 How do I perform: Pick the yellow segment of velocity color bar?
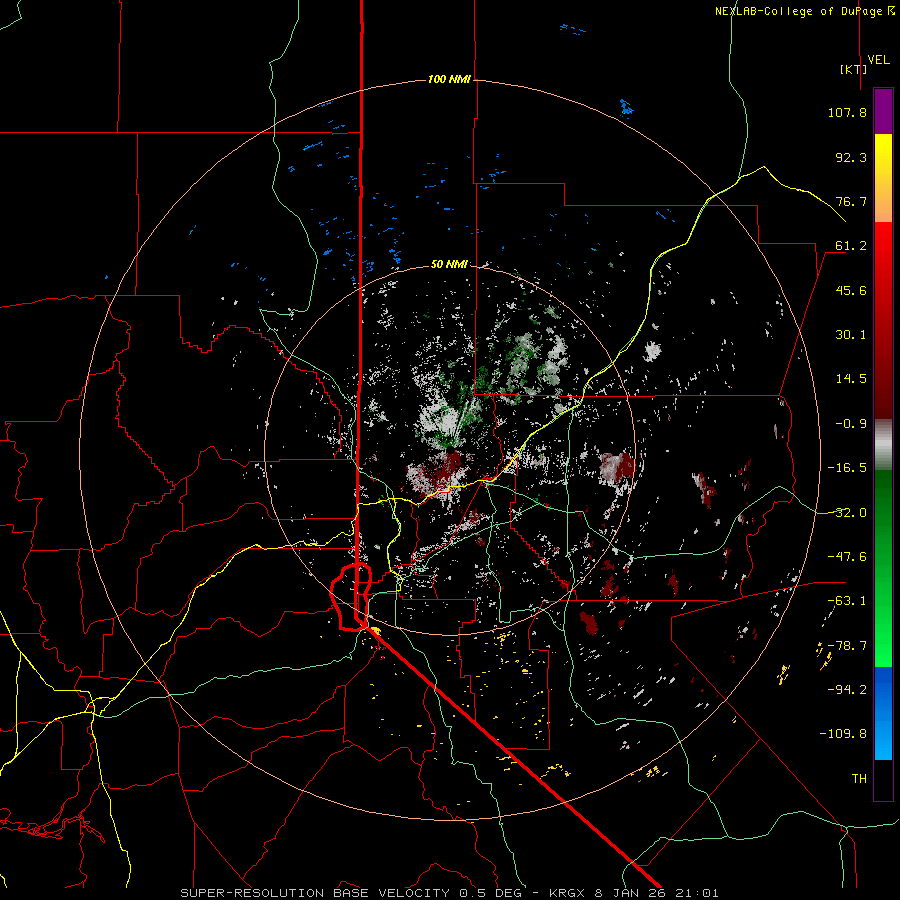pos(883,178)
